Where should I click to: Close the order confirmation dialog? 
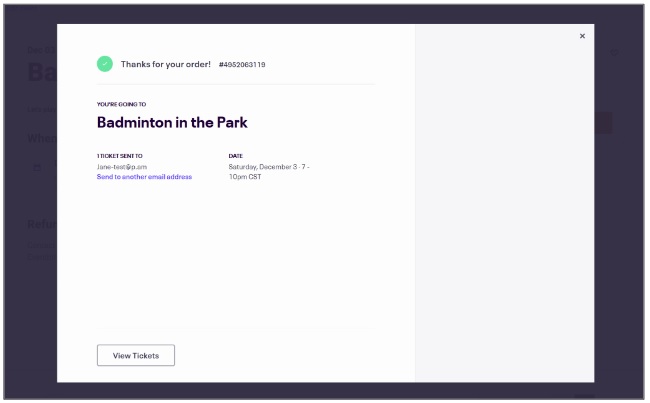click(x=582, y=37)
